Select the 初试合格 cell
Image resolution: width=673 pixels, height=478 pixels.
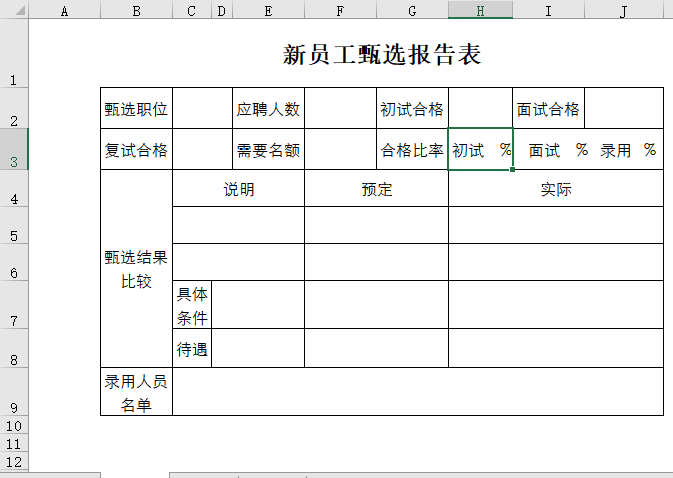[x=411, y=109]
